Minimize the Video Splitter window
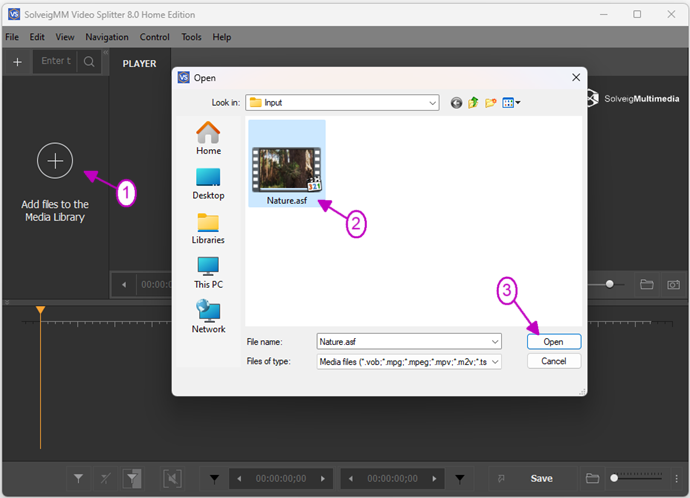Viewport: 690px width, 498px height. point(604,15)
